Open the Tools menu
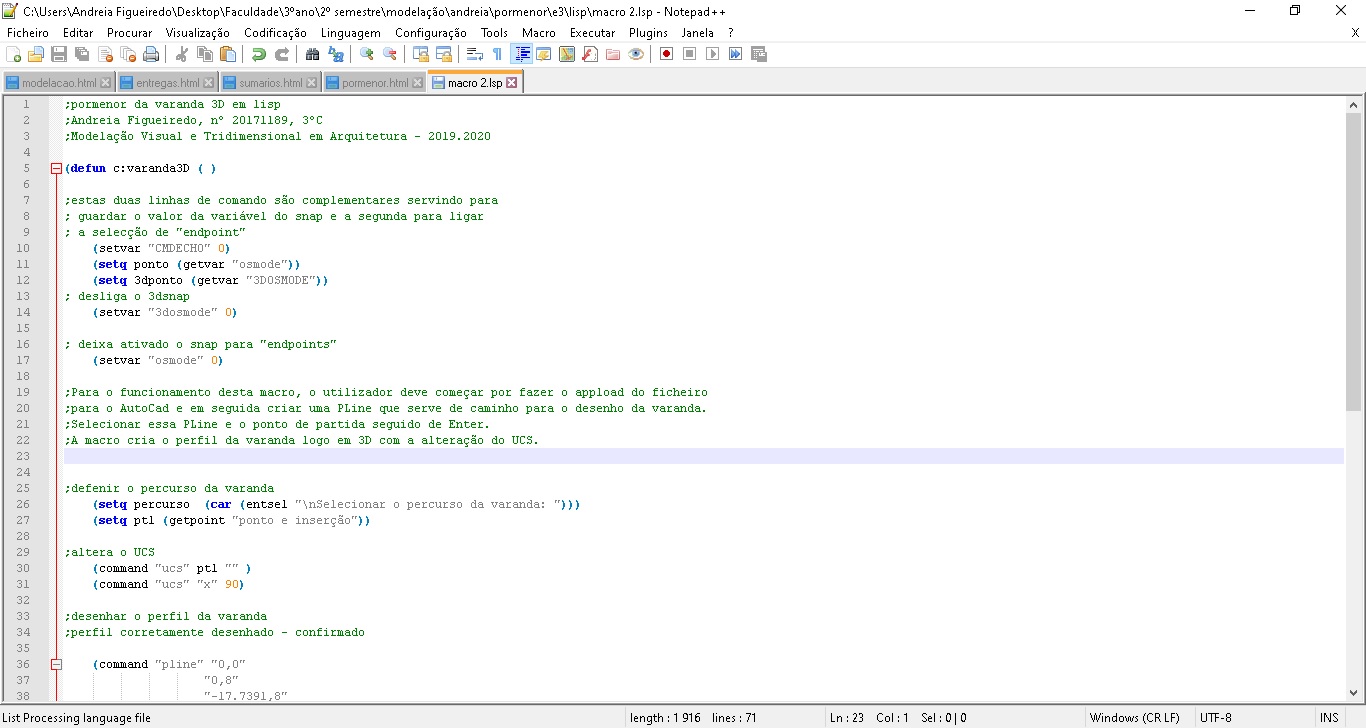Image resolution: width=1366 pixels, height=728 pixels. [x=494, y=33]
